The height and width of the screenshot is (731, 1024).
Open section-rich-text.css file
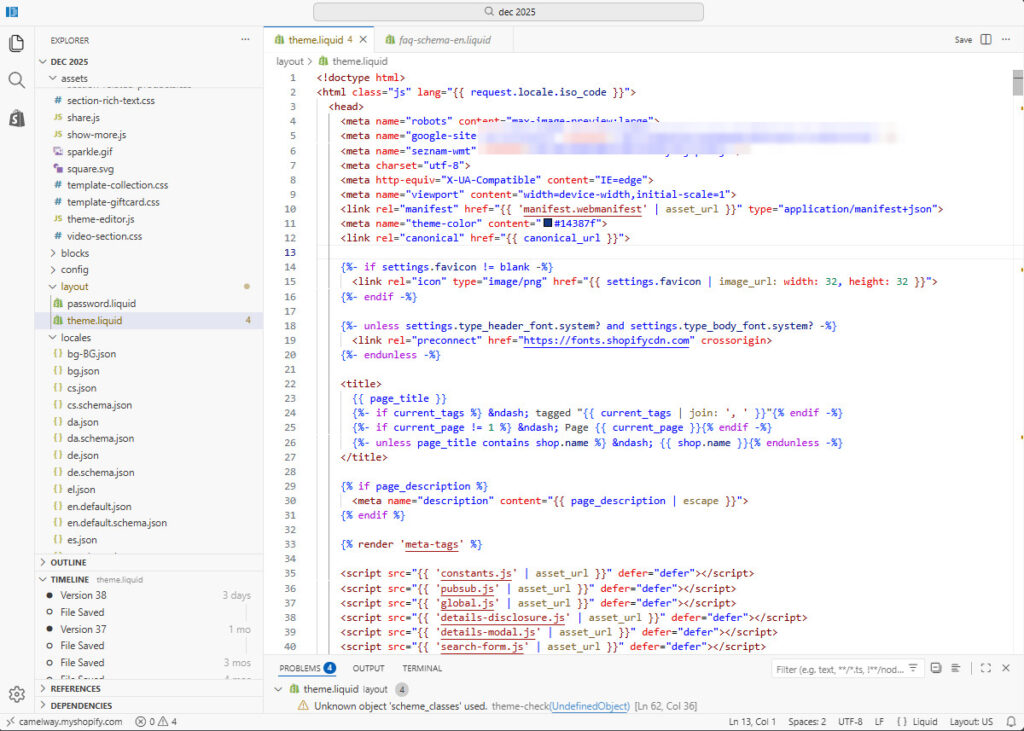110,101
